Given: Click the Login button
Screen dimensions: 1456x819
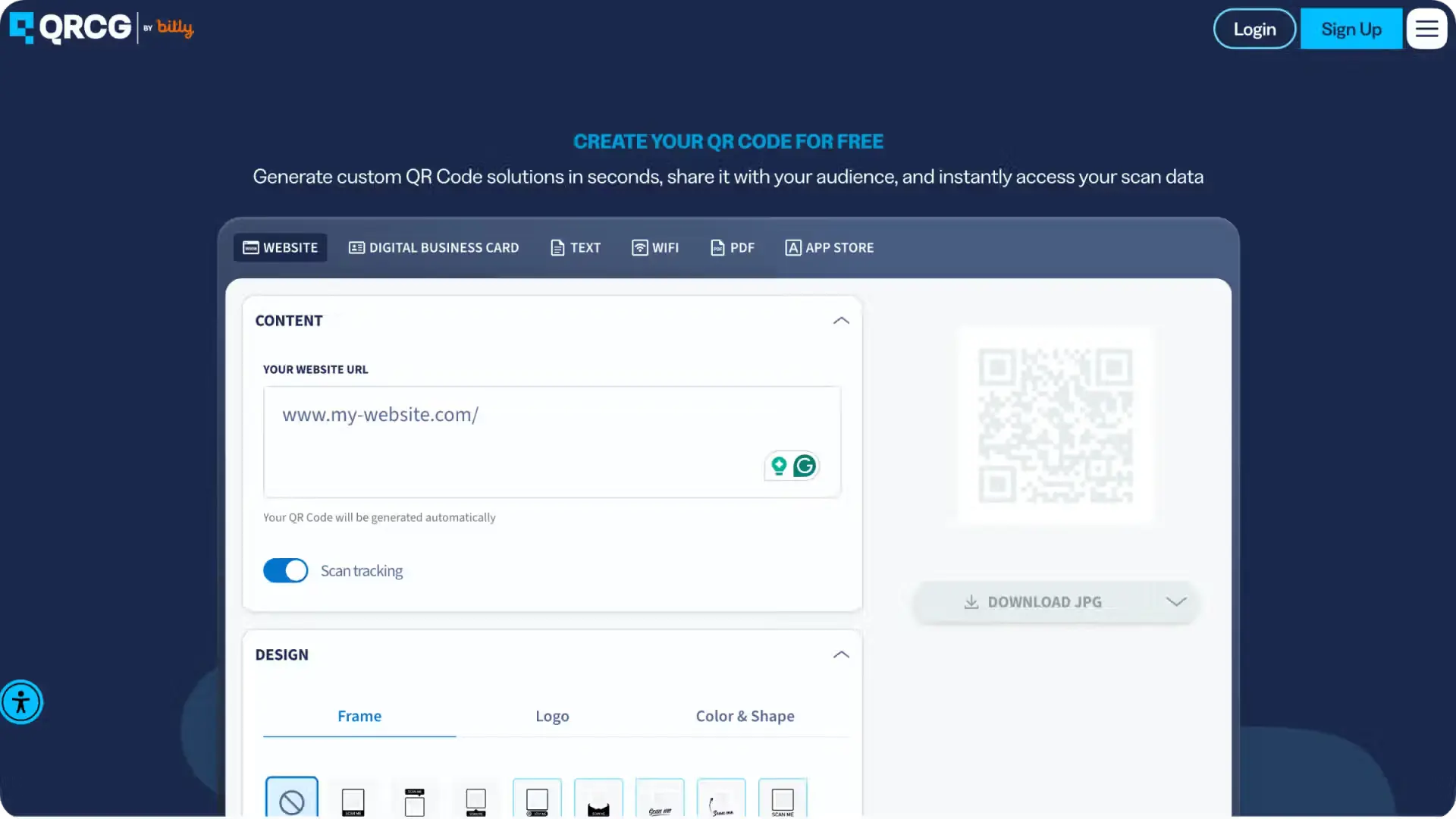Looking at the screenshot, I should (1254, 29).
